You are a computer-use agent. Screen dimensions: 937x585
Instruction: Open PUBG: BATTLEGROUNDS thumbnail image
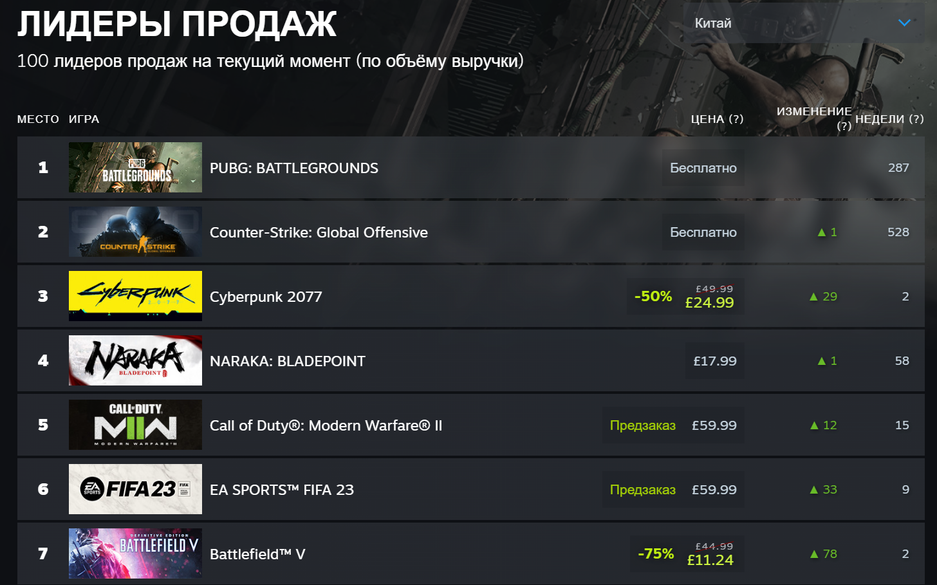pyautogui.click(x=135, y=167)
